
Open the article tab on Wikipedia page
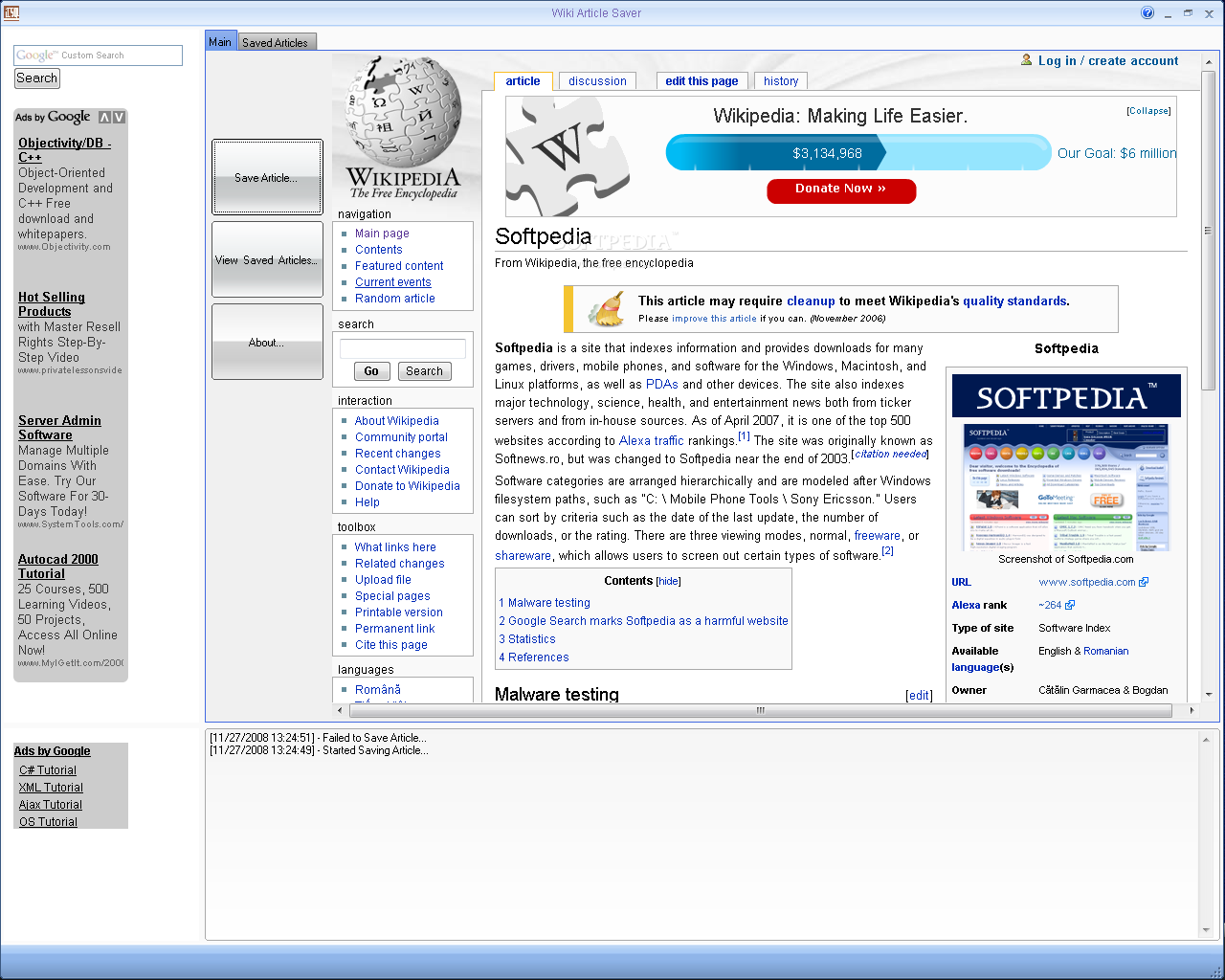point(523,81)
